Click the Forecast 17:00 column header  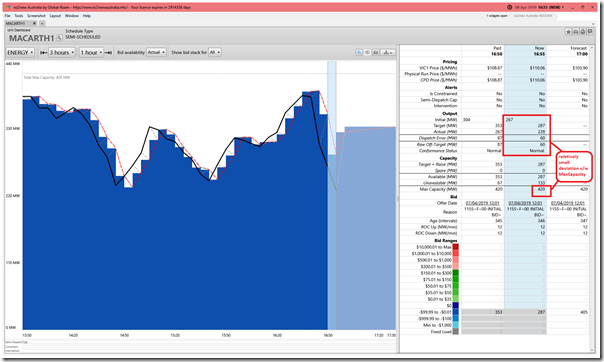click(x=579, y=51)
